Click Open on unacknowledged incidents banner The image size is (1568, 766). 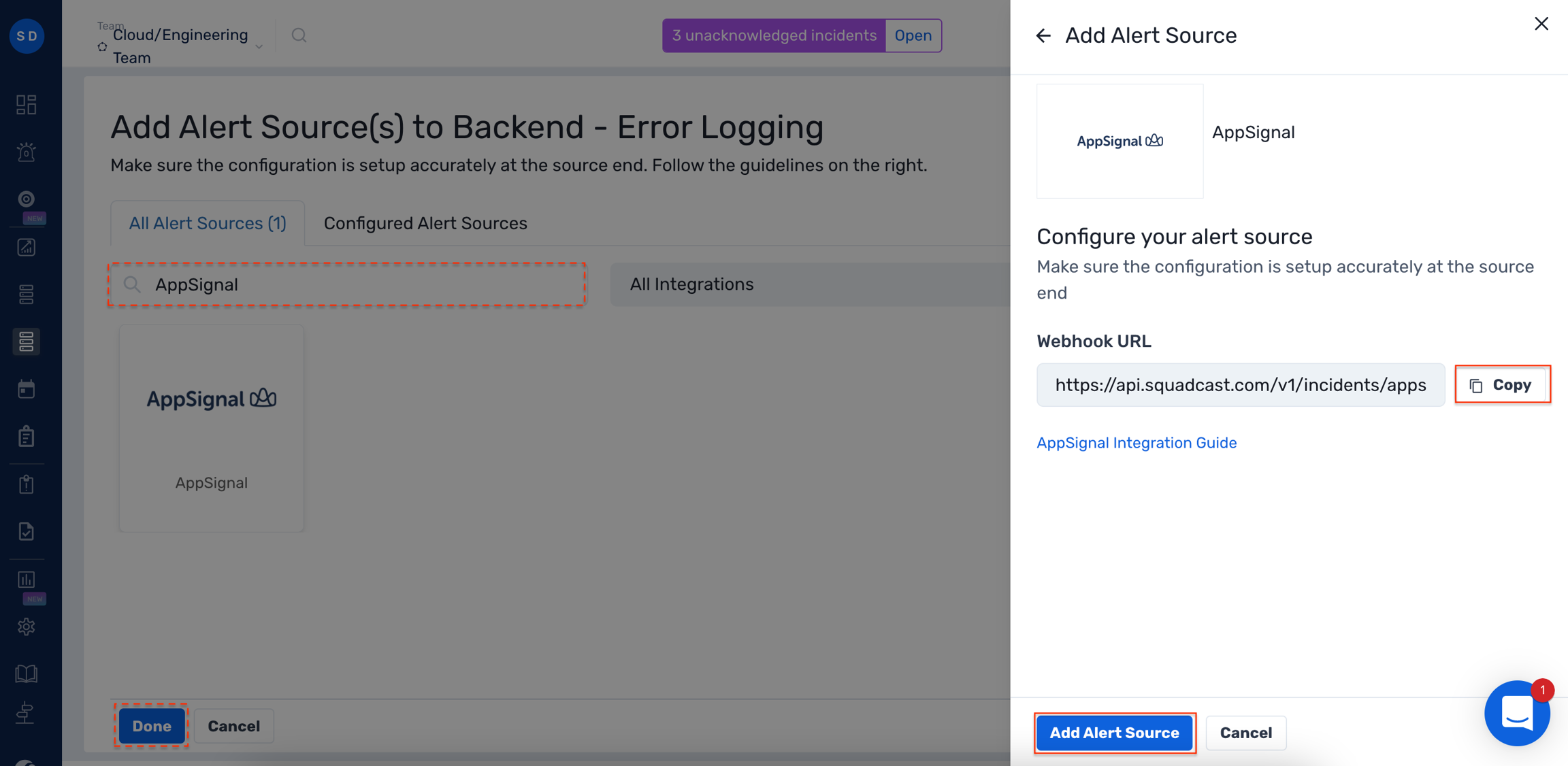[913, 35]
